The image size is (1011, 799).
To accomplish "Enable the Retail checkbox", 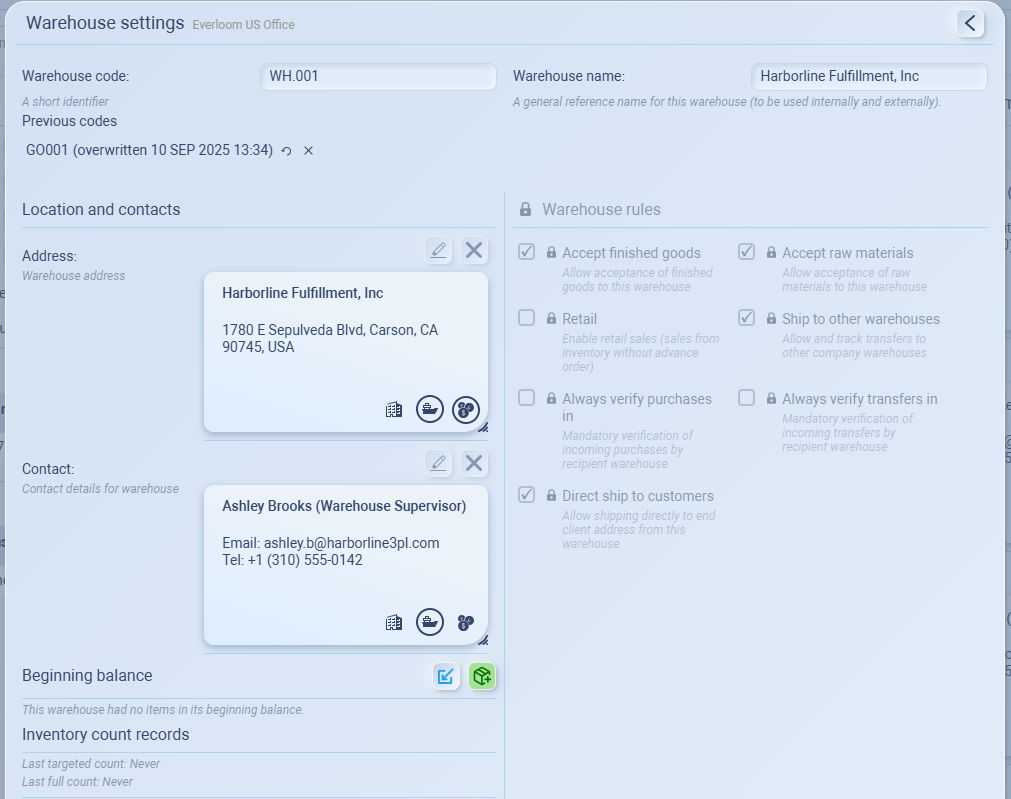I will point(527,318).
